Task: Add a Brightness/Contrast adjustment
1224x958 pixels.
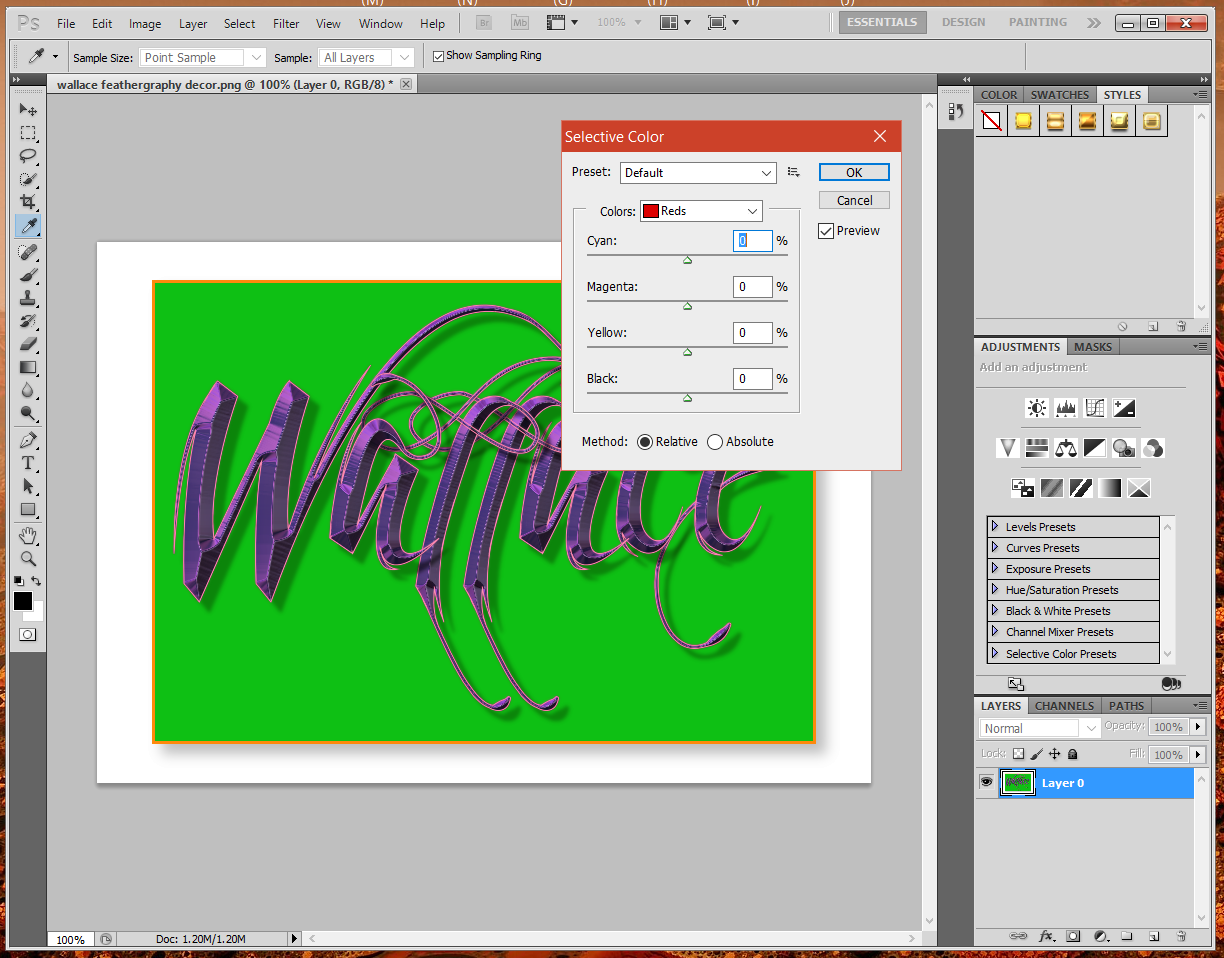Action: point(1037,408)
